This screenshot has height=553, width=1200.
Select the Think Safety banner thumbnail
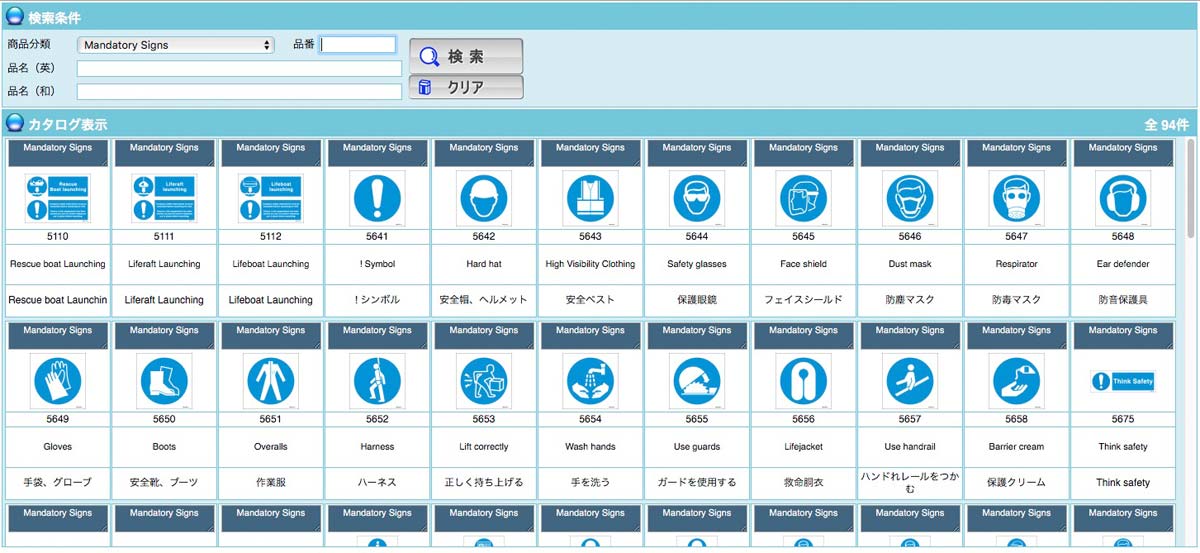coord(1122,381)
